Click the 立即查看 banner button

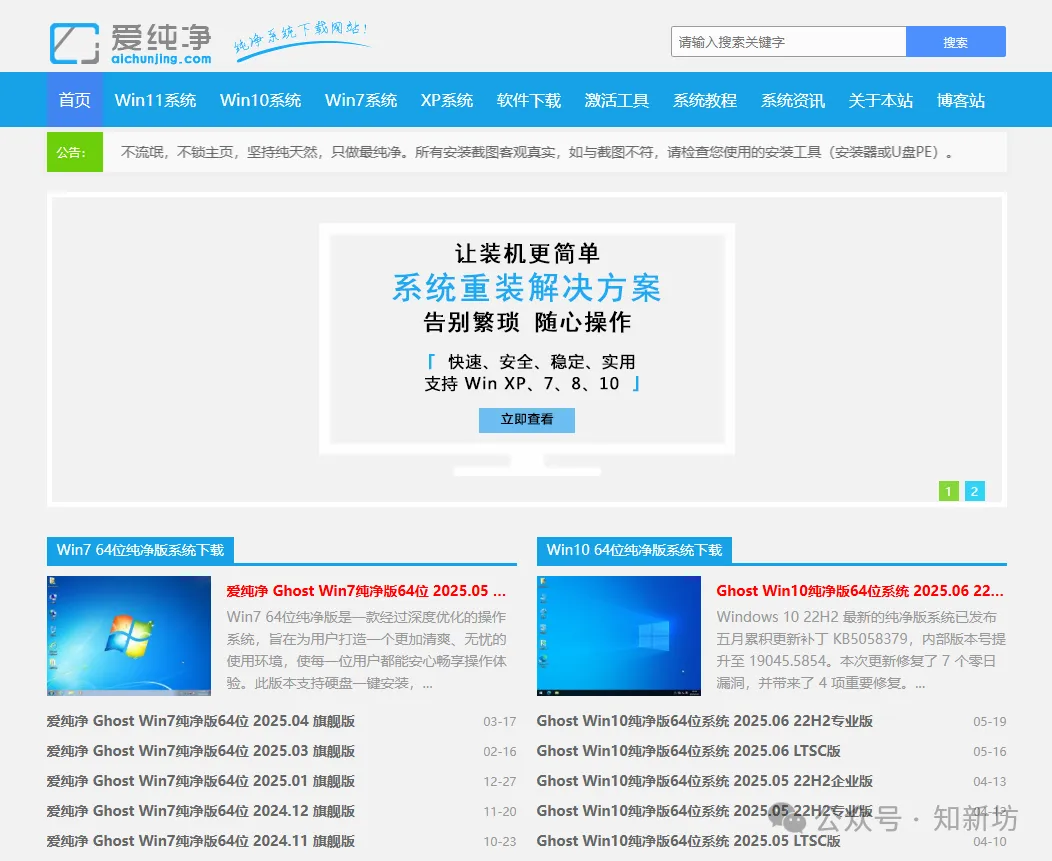[x=526, y=420]
